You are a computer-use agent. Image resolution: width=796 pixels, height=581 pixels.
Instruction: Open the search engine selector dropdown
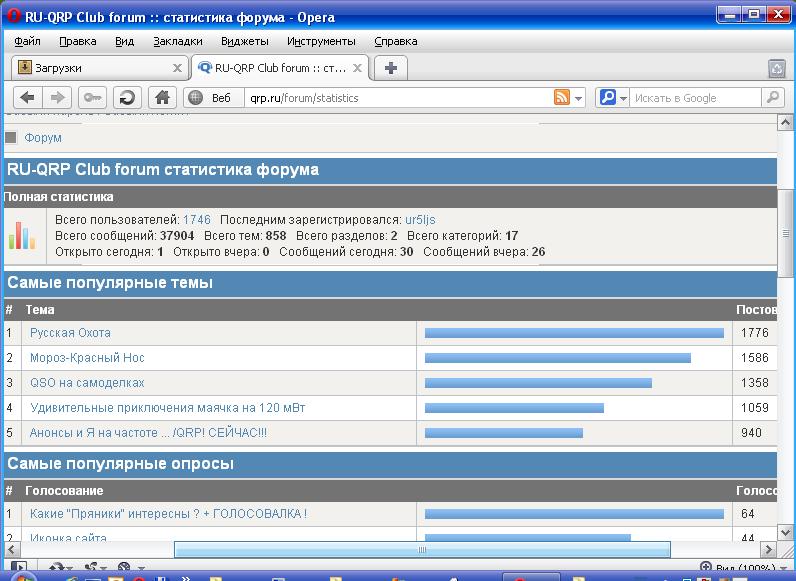(x=613, y=98)
